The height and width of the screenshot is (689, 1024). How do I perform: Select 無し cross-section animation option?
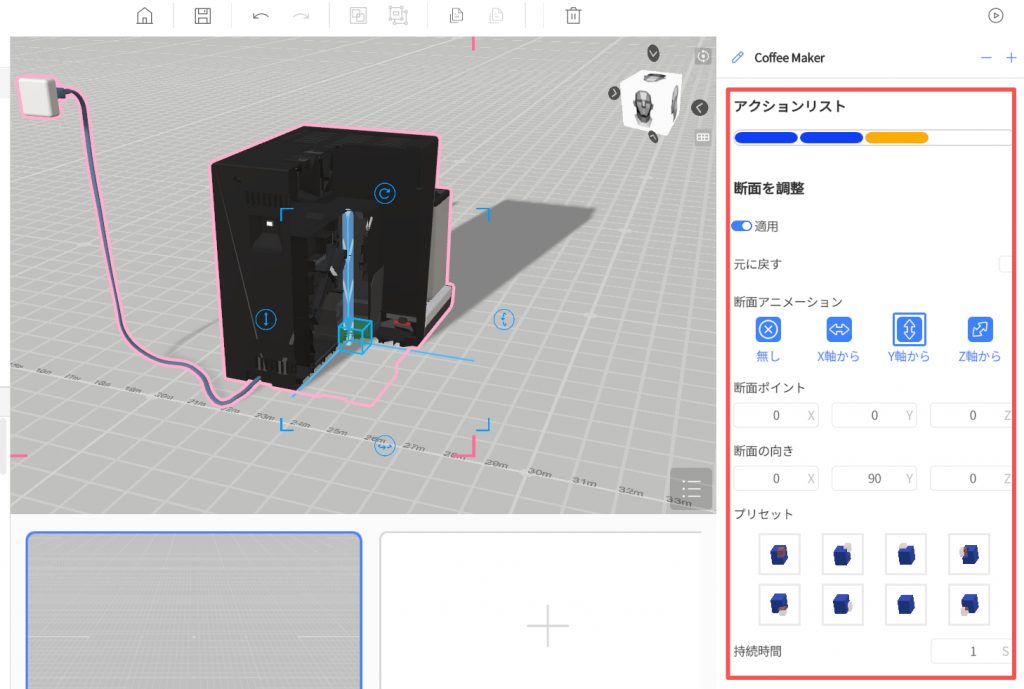click(x=768, y=330)
